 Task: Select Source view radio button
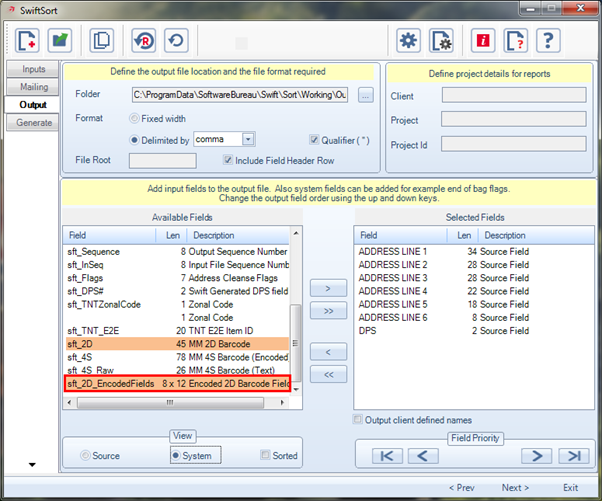click(85, 455)
